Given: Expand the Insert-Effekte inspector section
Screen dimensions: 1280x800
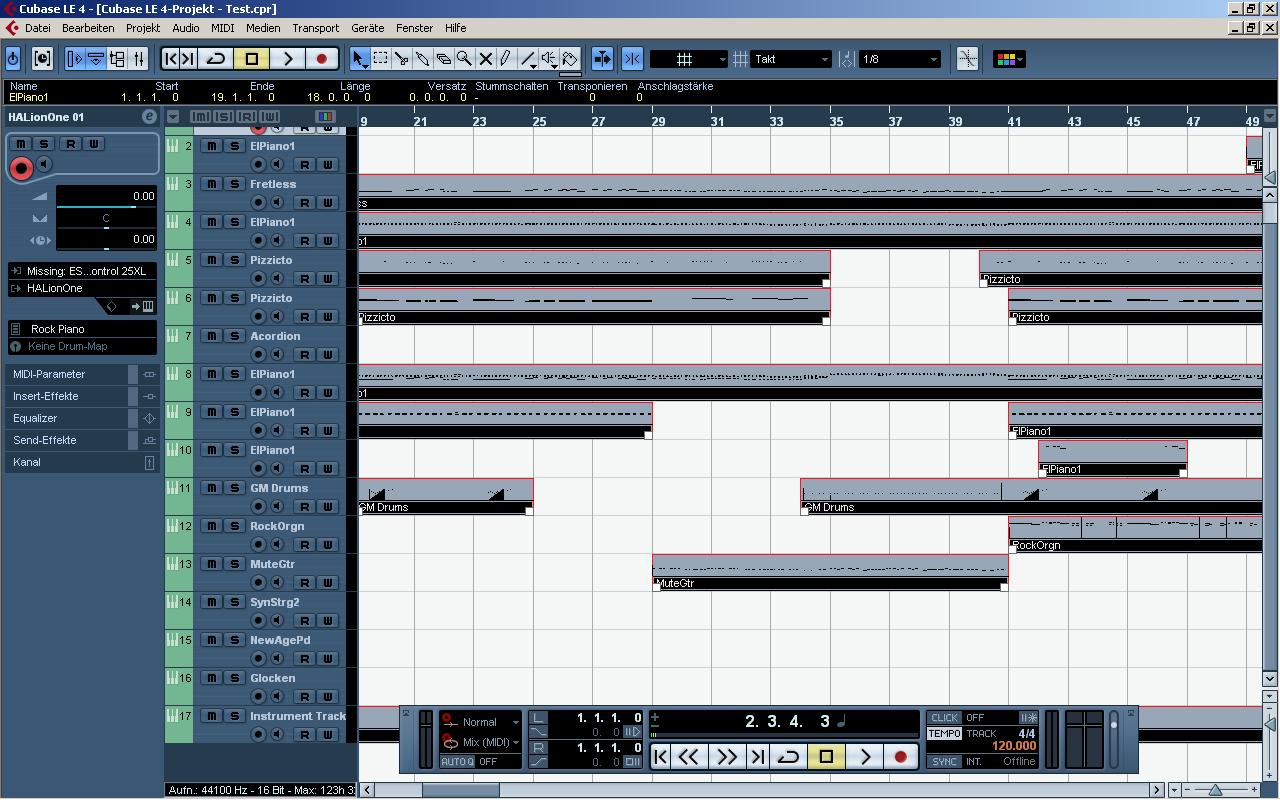Looking at the screenshot, I should (x=83, y=396).
